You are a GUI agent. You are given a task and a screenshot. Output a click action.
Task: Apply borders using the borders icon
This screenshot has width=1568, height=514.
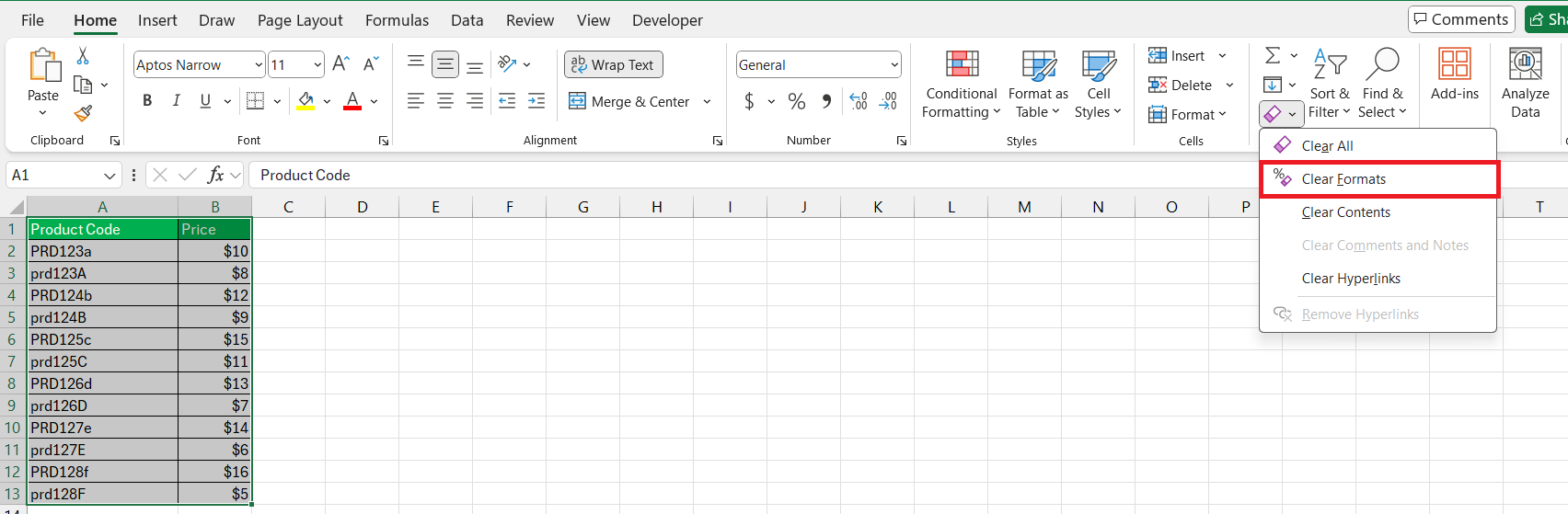click(256, 100)
